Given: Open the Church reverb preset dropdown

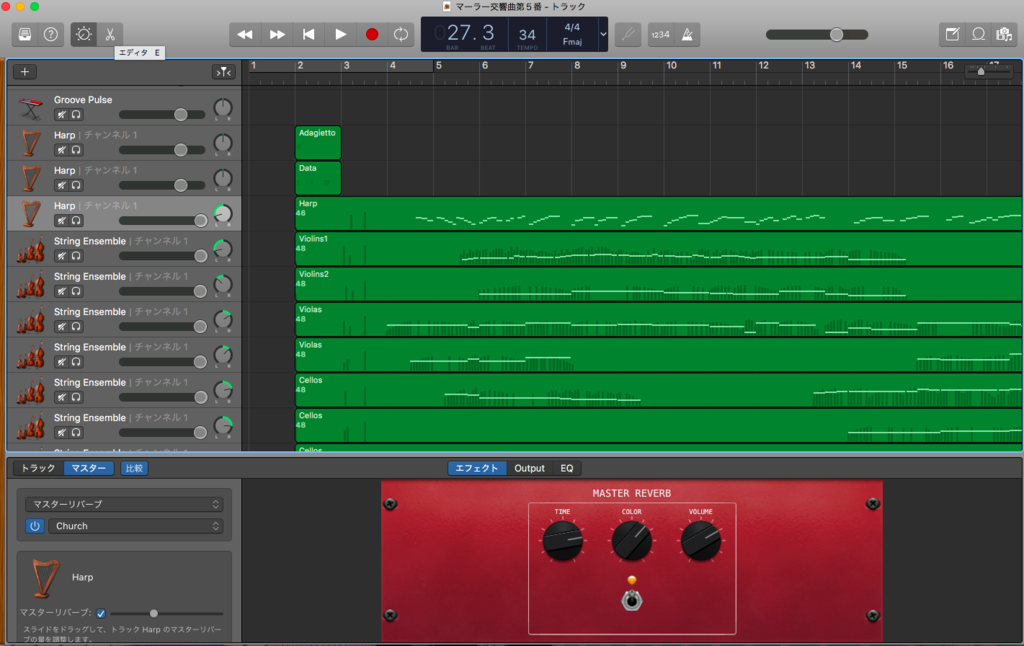Looking at the screenshot, I should tap(135, 526).
